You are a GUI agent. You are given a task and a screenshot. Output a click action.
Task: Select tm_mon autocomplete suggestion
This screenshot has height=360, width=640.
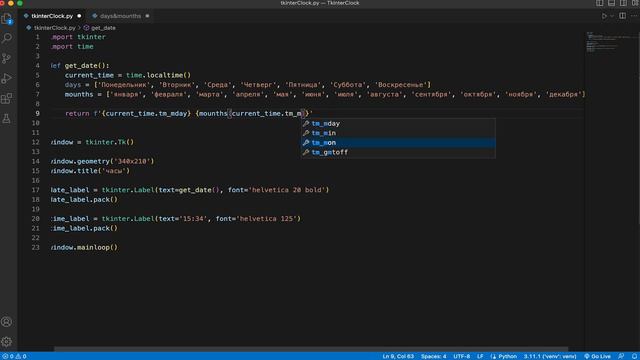click(398, 142)
